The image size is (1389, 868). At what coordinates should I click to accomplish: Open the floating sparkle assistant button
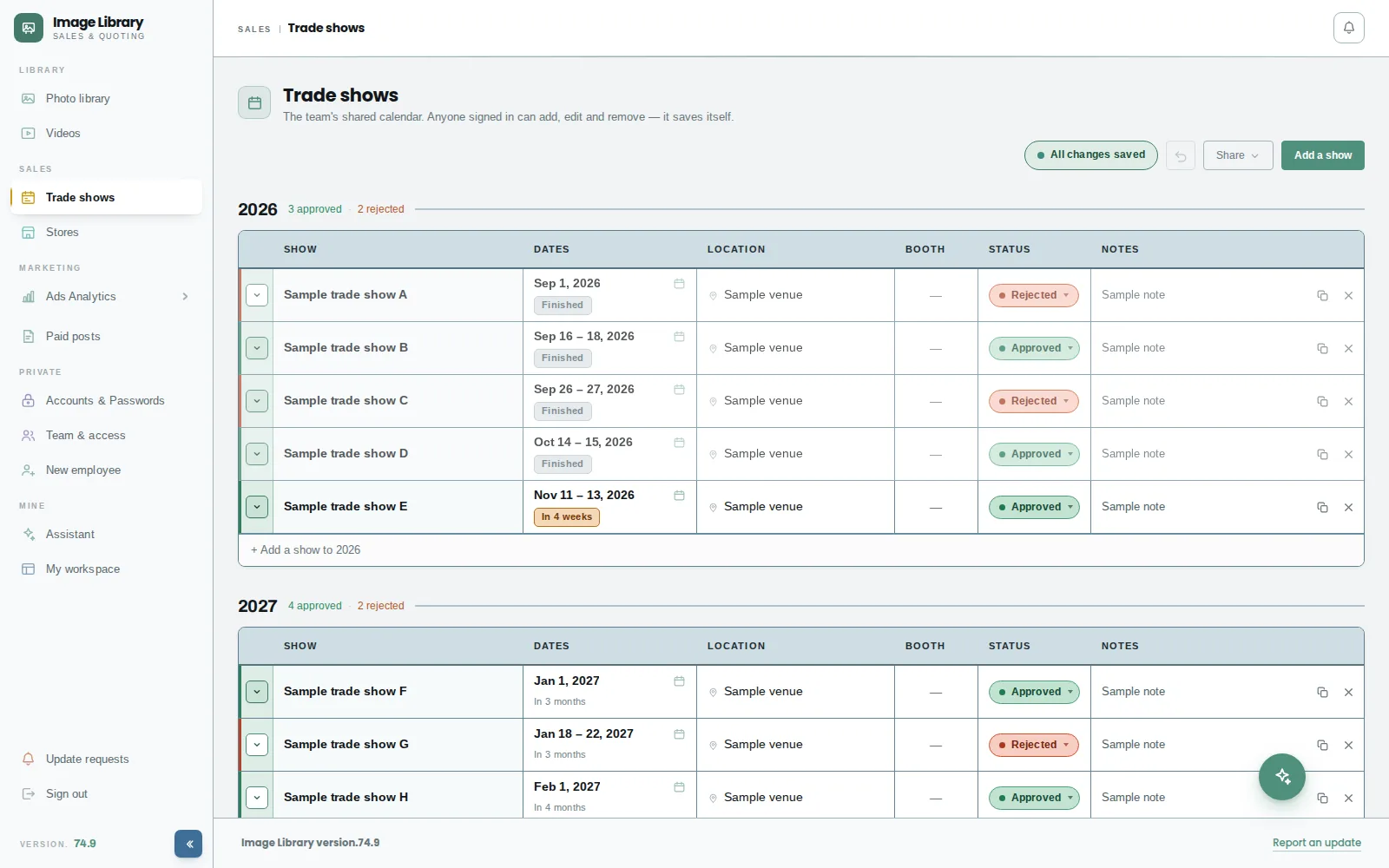[1282, 776]
